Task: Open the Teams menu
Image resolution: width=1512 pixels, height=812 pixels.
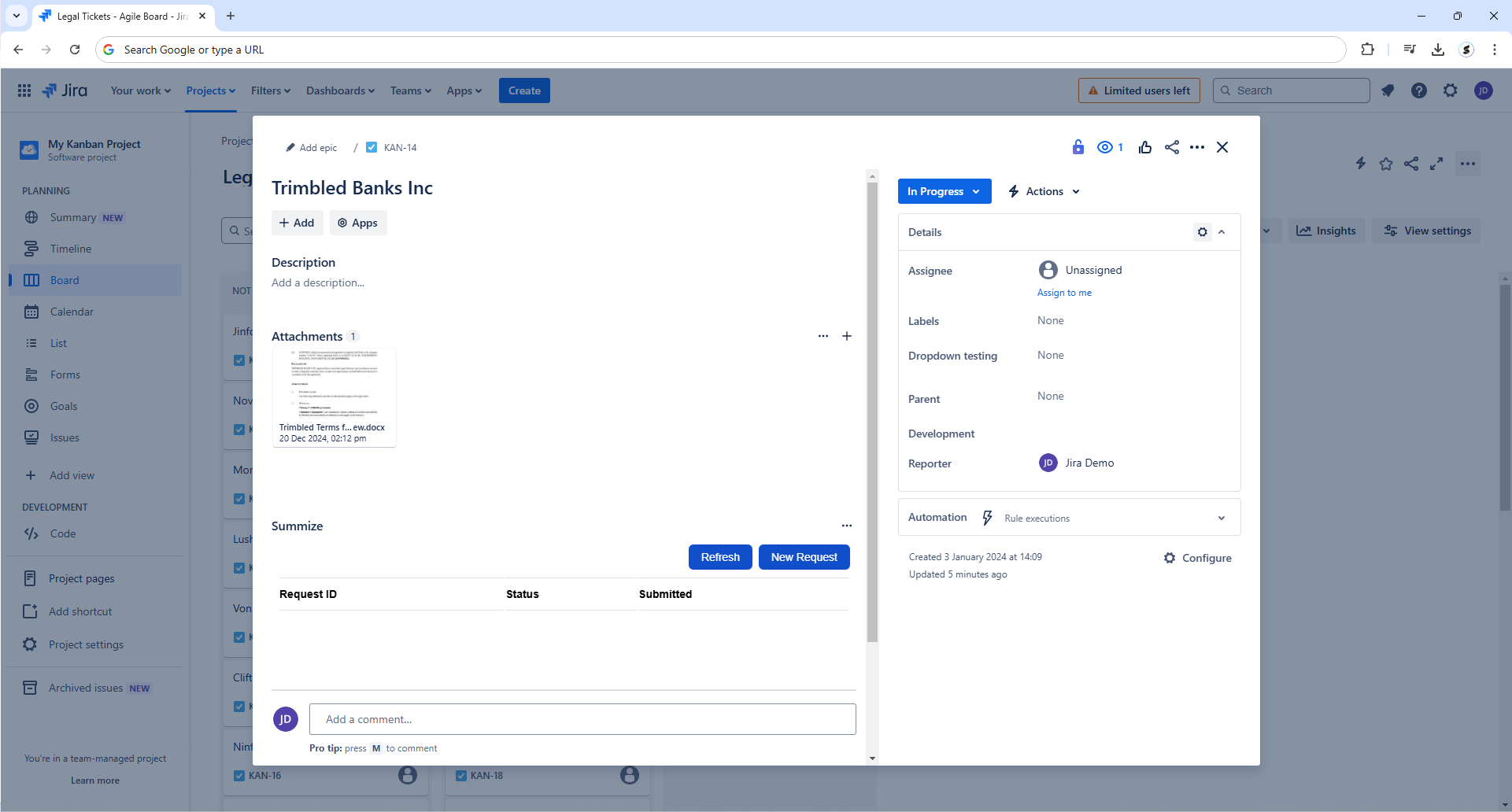Action: 411,90
